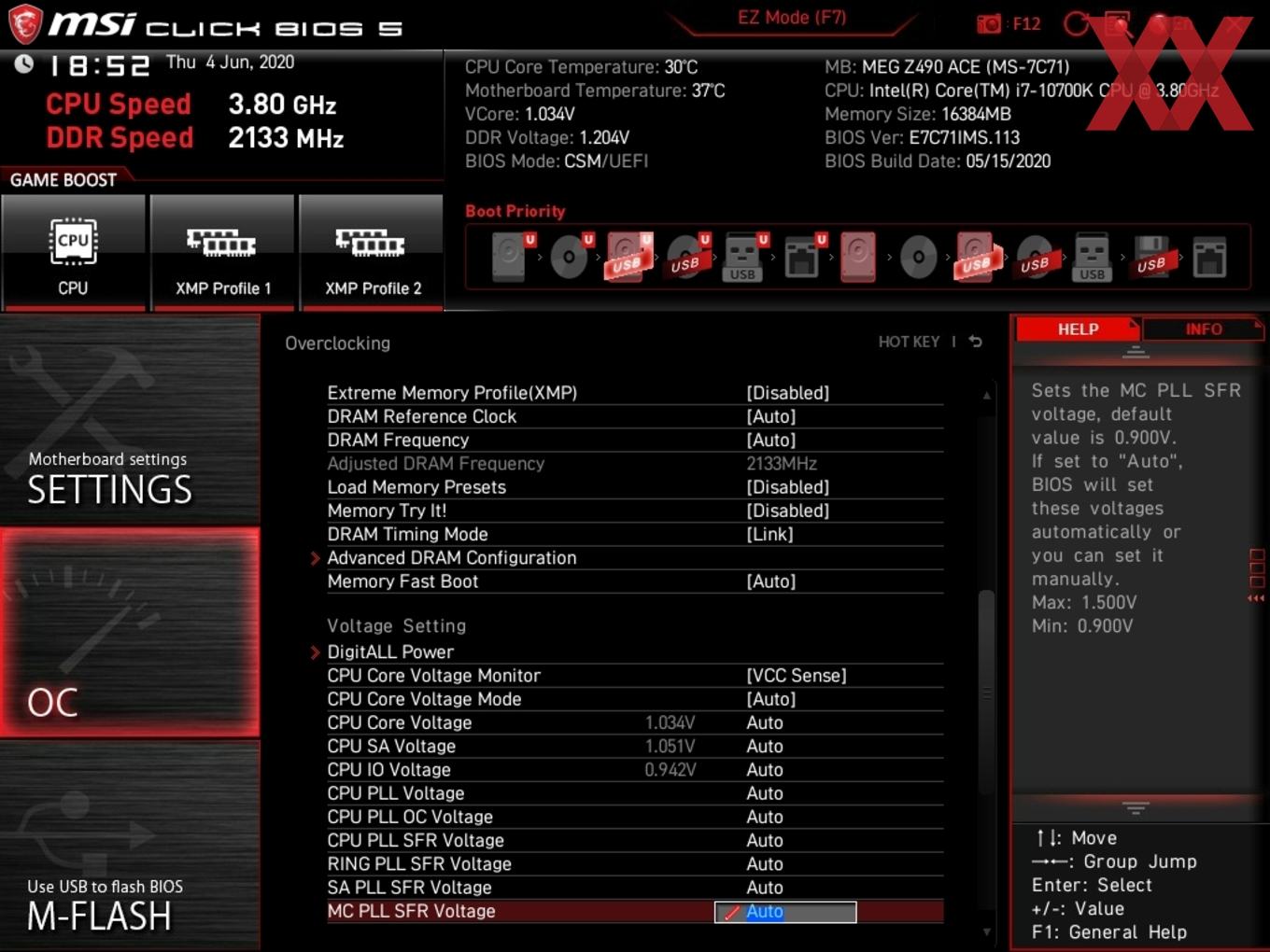The height and width of the screenshot is (952, 1270).
Task: Select the legacy hard disk boot icon
Action: (858, 257)
